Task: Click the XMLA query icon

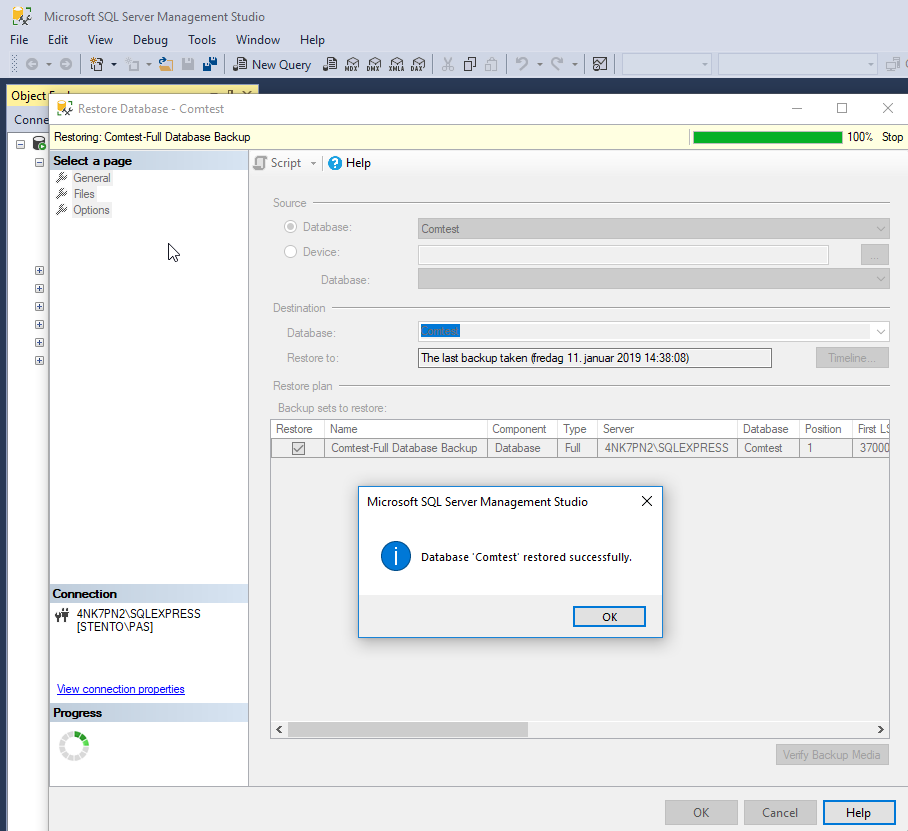Action: click(396, 64)
